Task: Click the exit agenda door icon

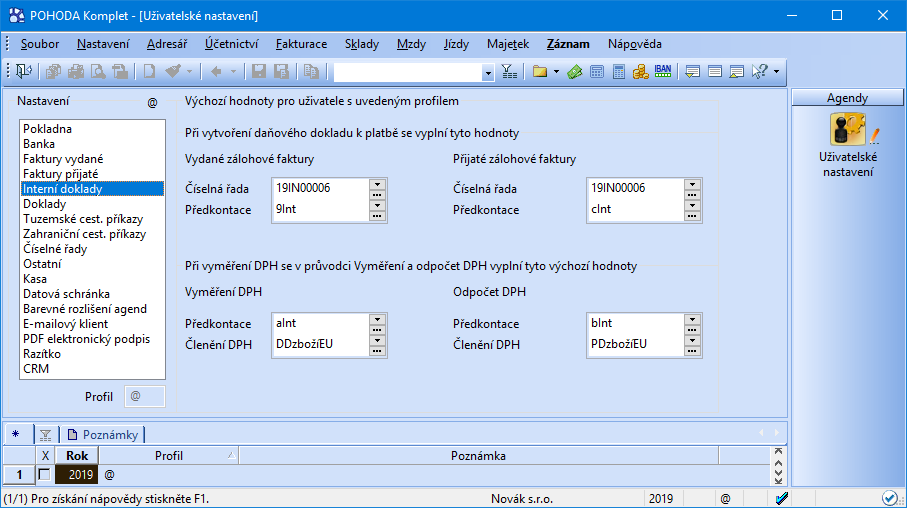Action: [x=24, y=72]
